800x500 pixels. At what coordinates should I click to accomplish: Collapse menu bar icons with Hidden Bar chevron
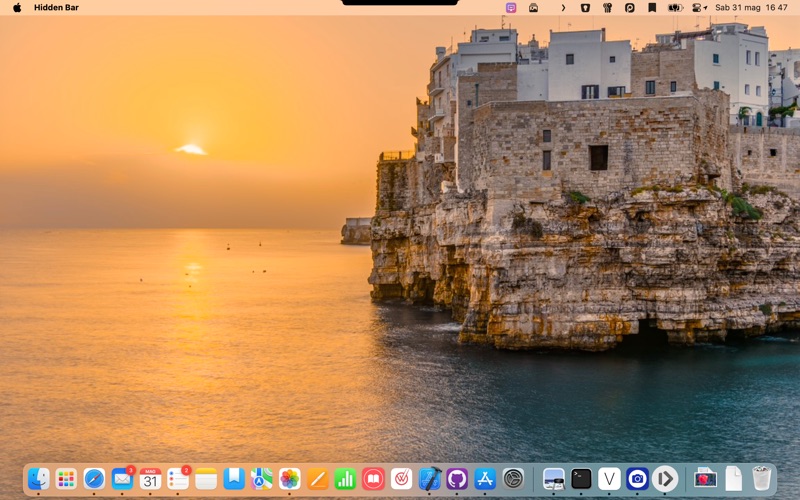tap(563, 7)
